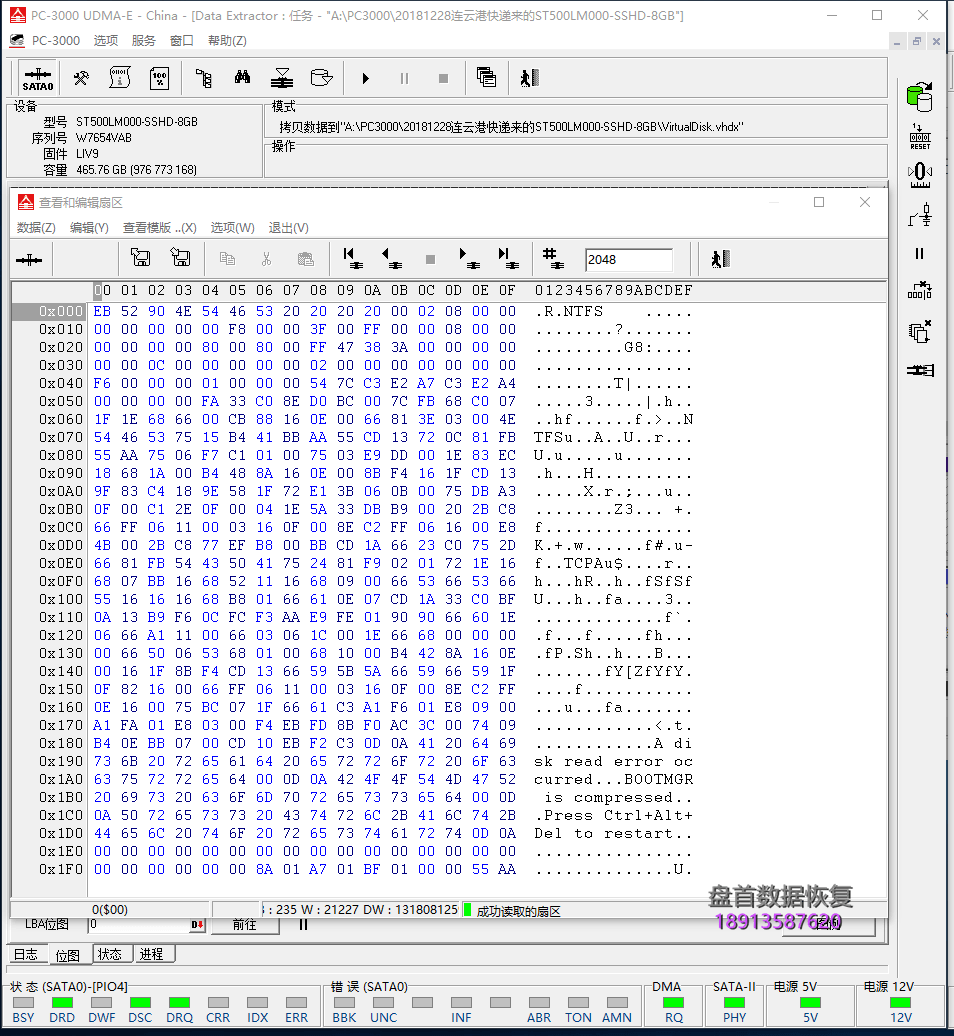The height and width of the screenshot is (1036, 954).
Task: Open the 选项(W) menu in sector editor
Action: click(232, 228)
